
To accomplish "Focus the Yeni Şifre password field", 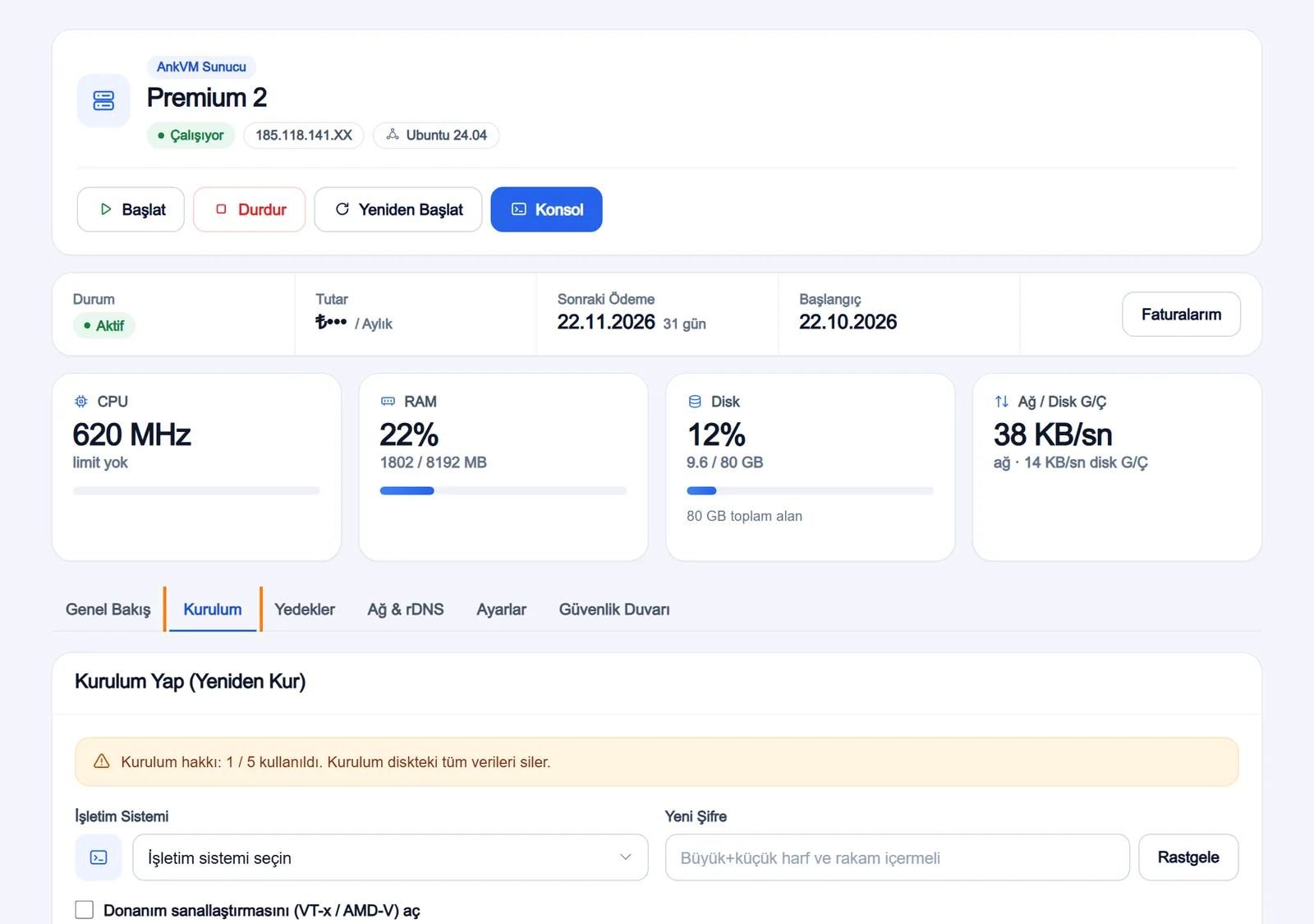I will point(897,857).
